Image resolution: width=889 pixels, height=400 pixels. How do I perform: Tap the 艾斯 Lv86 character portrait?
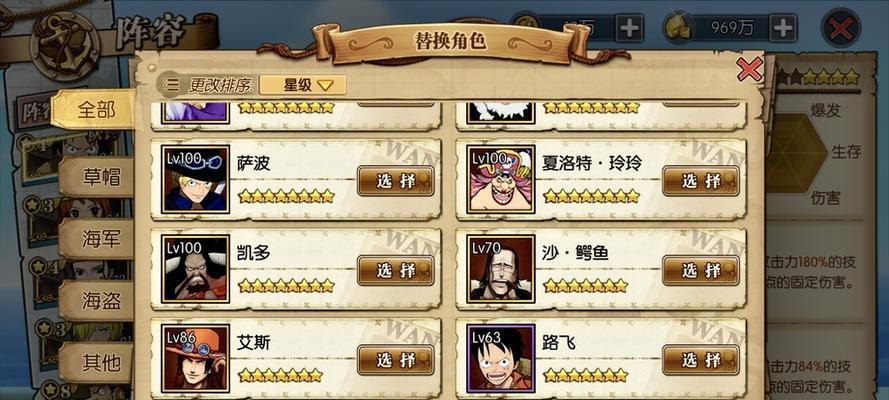coord(196,358)
